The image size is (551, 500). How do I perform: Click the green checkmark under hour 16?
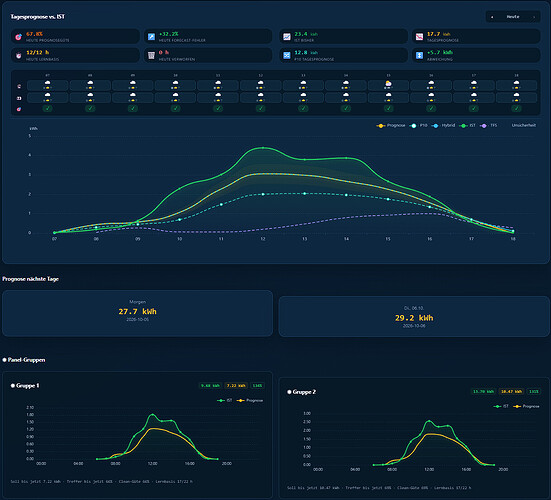tap(431, 109)
